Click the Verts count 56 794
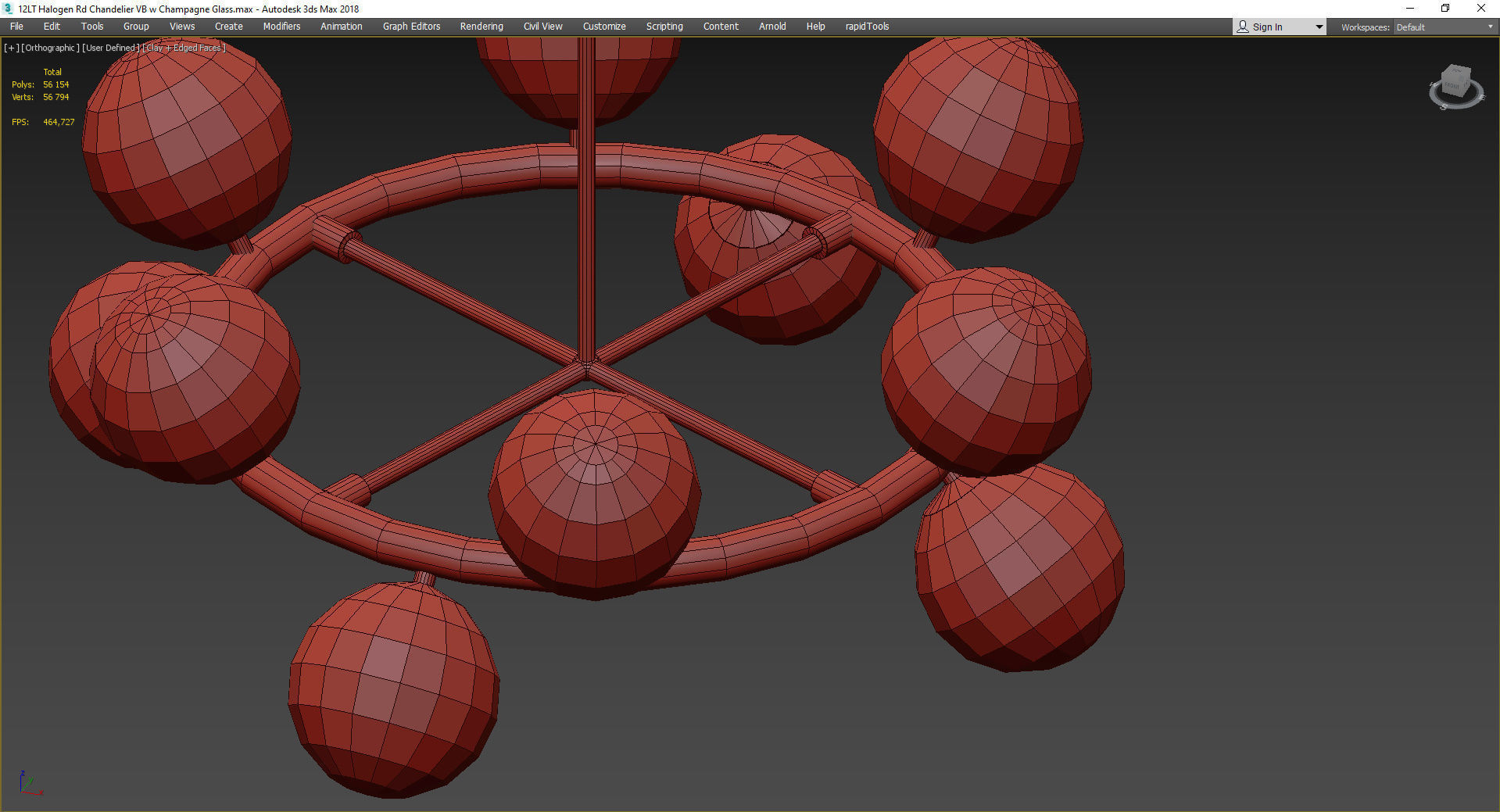This screenshot has height=812, width=1500. 55,97
